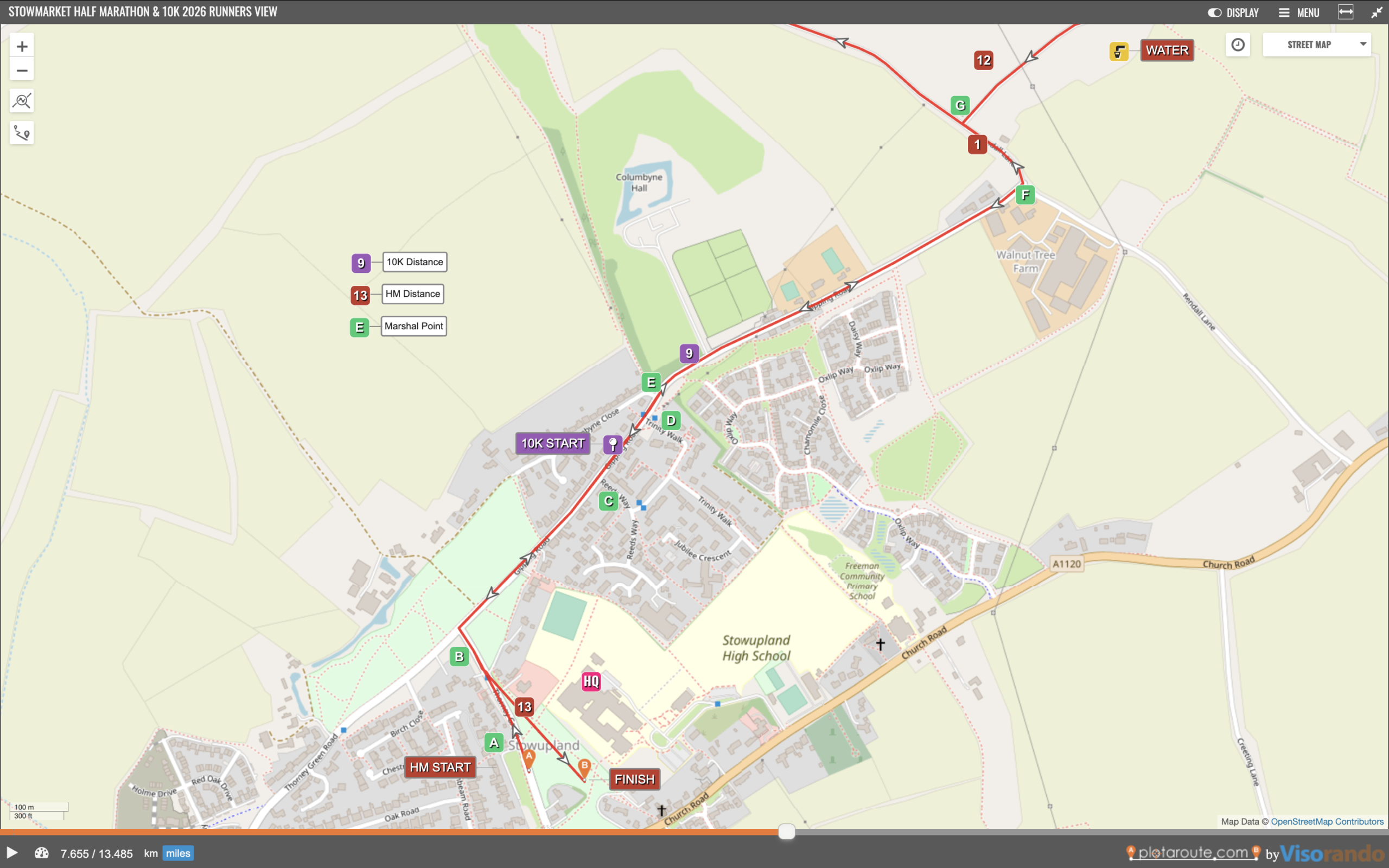This screenshot has width=1389, height=868.
Task: Zoom out of the map
Action: coord(22,71)
